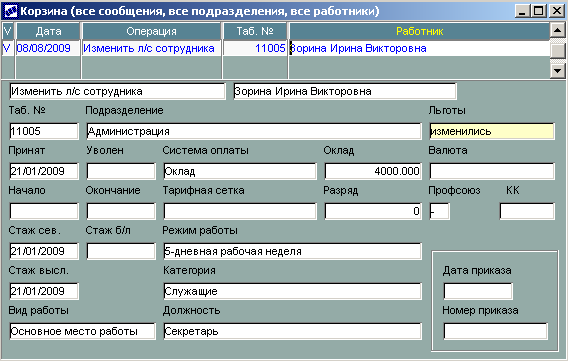Click the empty Валюта field
The width and height of the screenshot is (568, 361).
(492, 171)
